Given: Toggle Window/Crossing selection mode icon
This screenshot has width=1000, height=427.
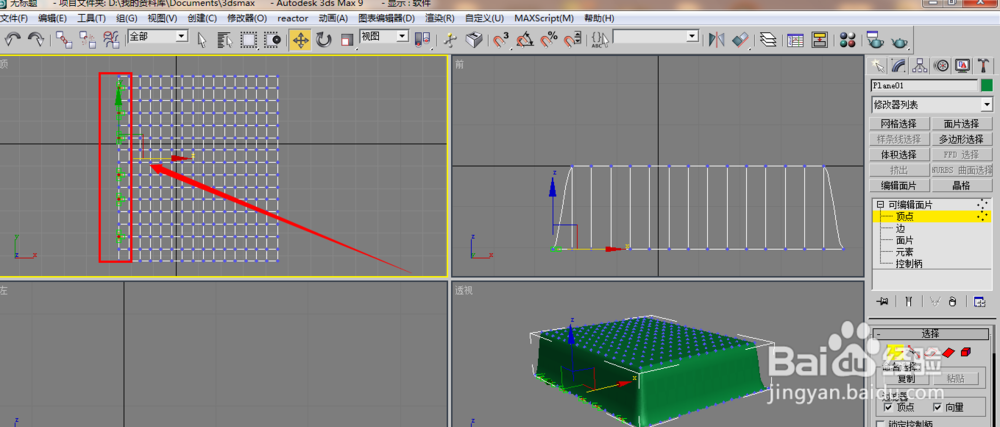Looking at the screenshot, I should pos(272,40).
